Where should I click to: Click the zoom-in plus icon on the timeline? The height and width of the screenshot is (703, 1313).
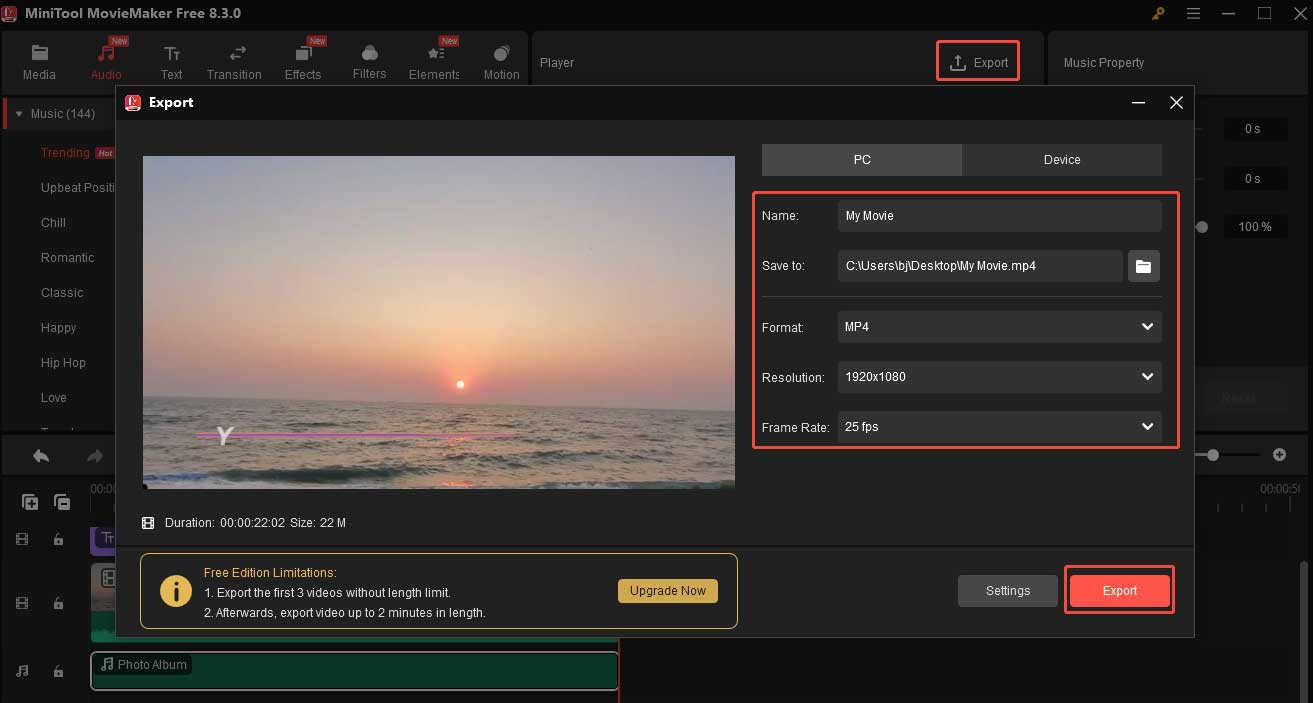[1279, 455]
